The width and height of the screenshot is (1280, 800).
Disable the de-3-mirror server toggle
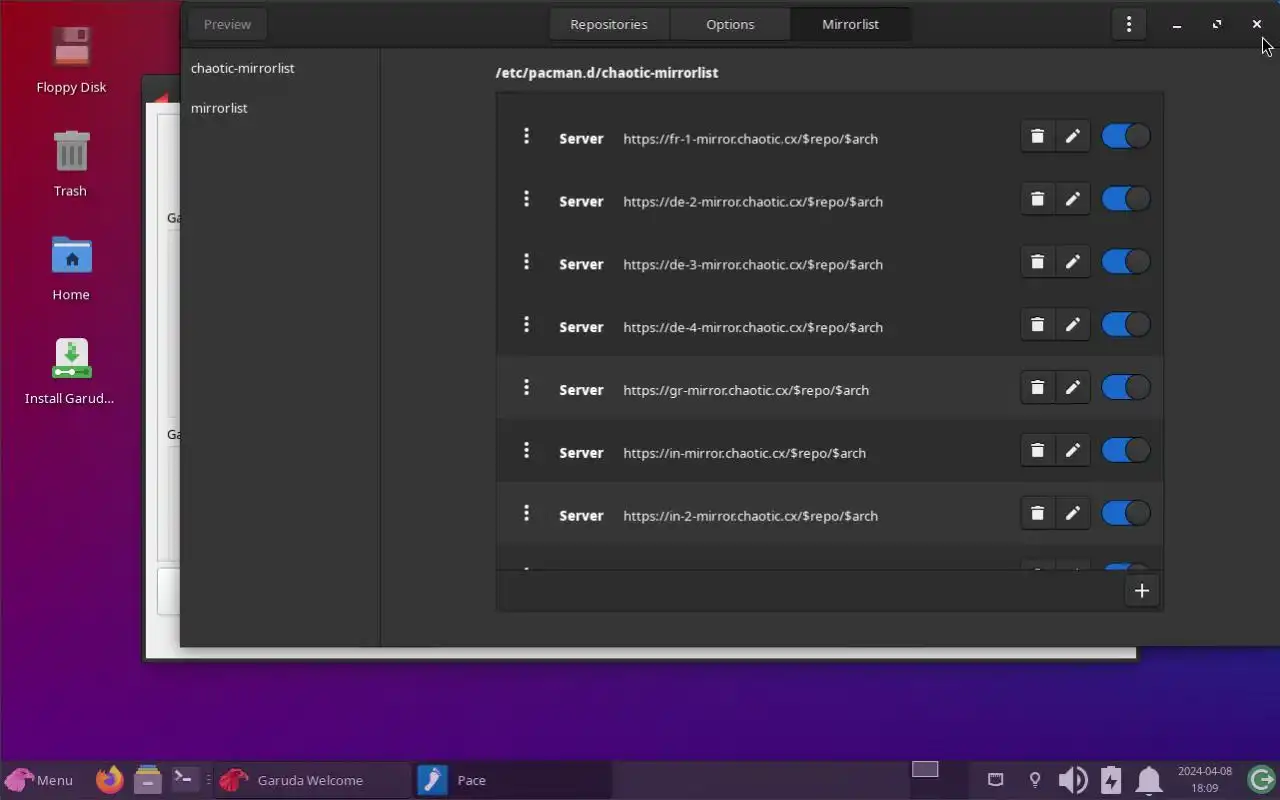point(1126,263)
